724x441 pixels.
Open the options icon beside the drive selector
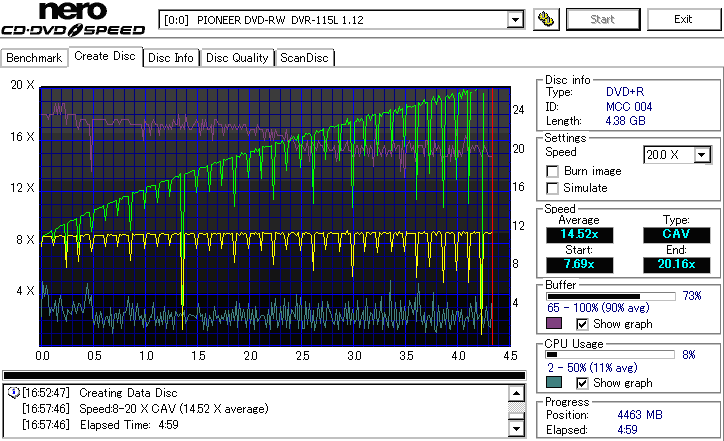[546, 19]
